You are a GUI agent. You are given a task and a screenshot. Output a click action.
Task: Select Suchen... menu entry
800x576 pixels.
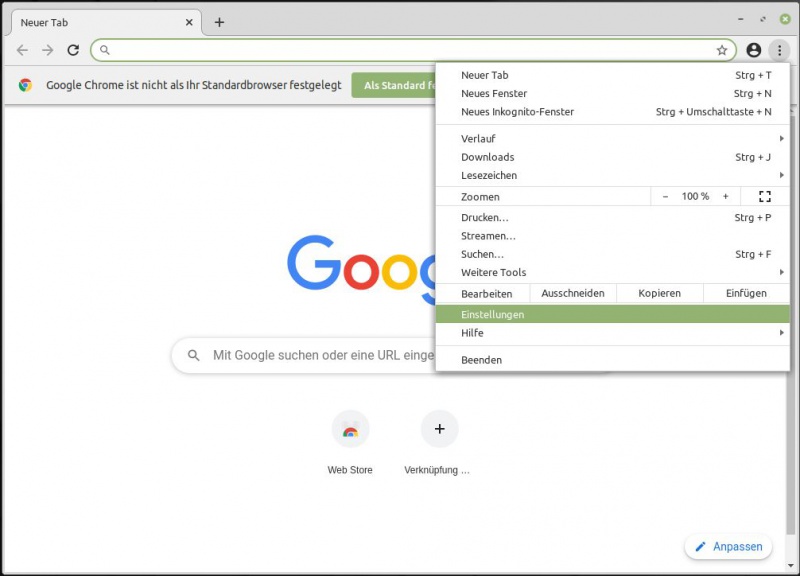(x=612, y=254)
